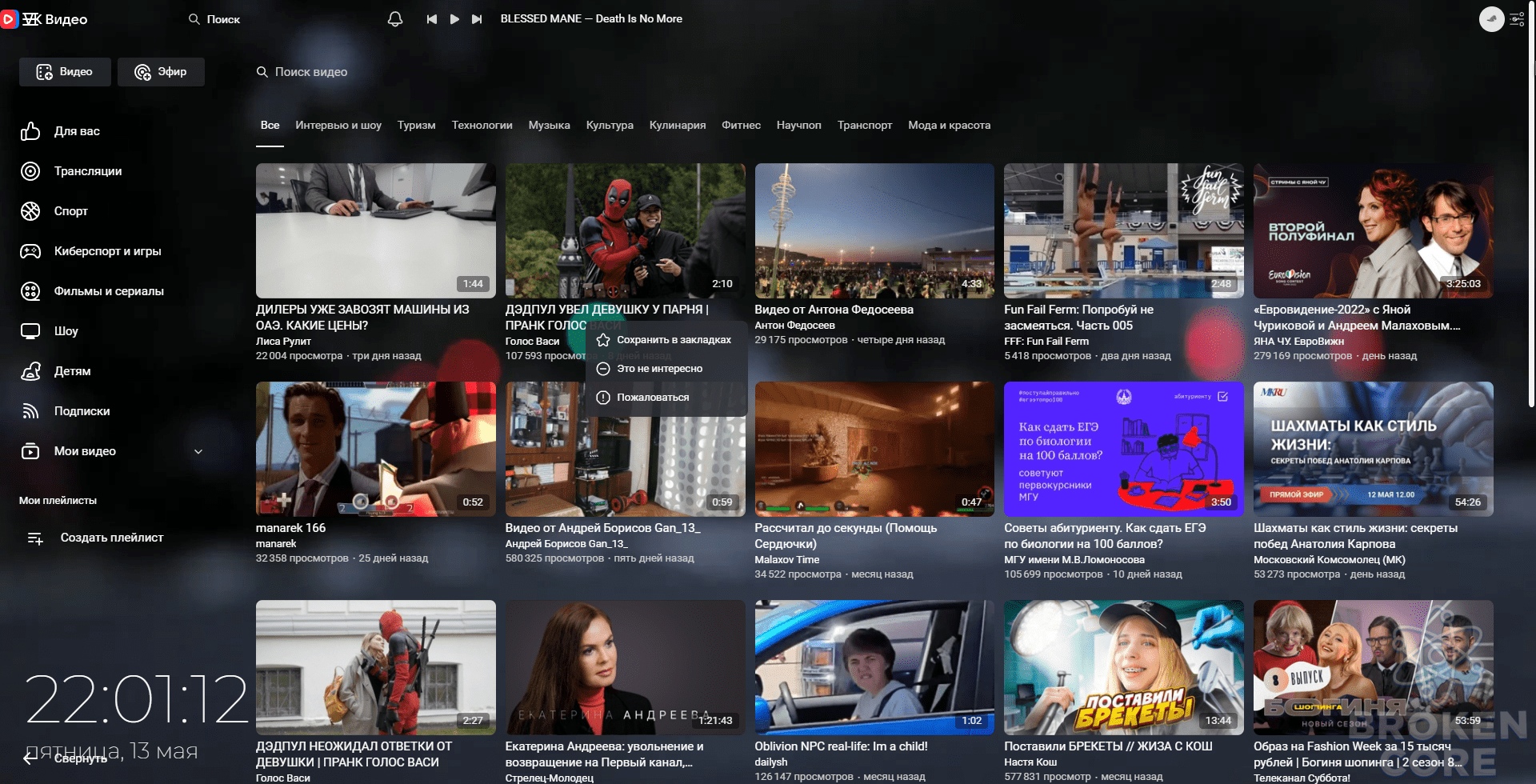
Task: Open settings sliders icon at top right
Action: tap(1517, 19)
